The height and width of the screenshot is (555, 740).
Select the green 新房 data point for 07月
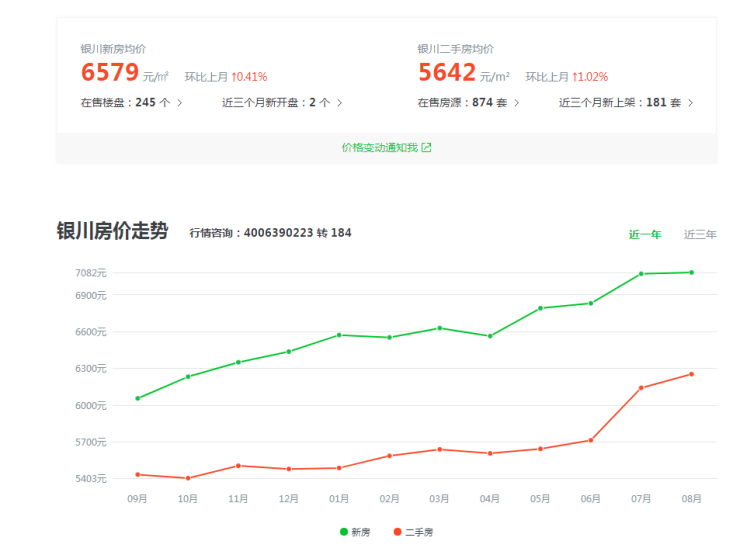(x=641, y=274)
